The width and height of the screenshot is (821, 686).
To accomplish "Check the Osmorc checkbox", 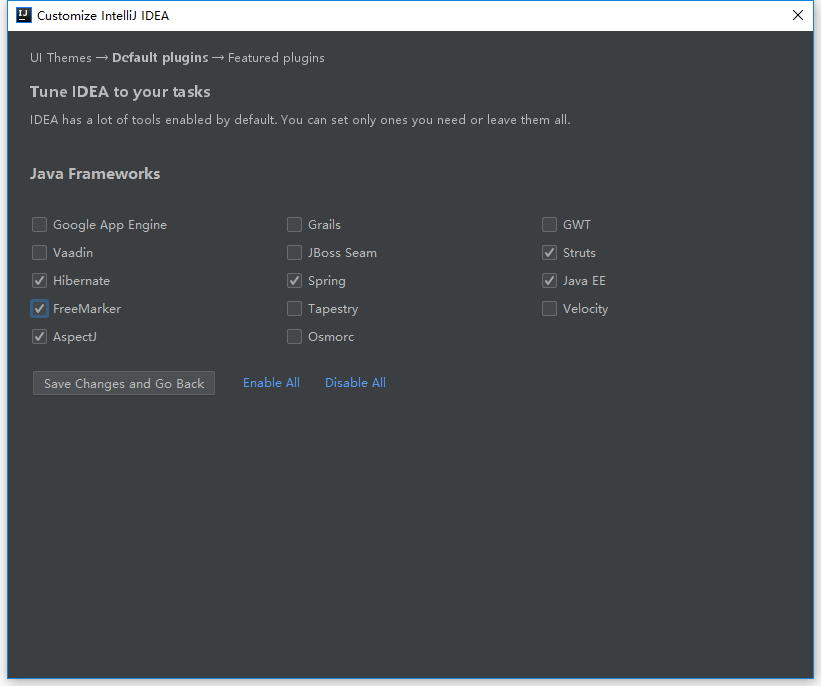I will click(294, 337).
